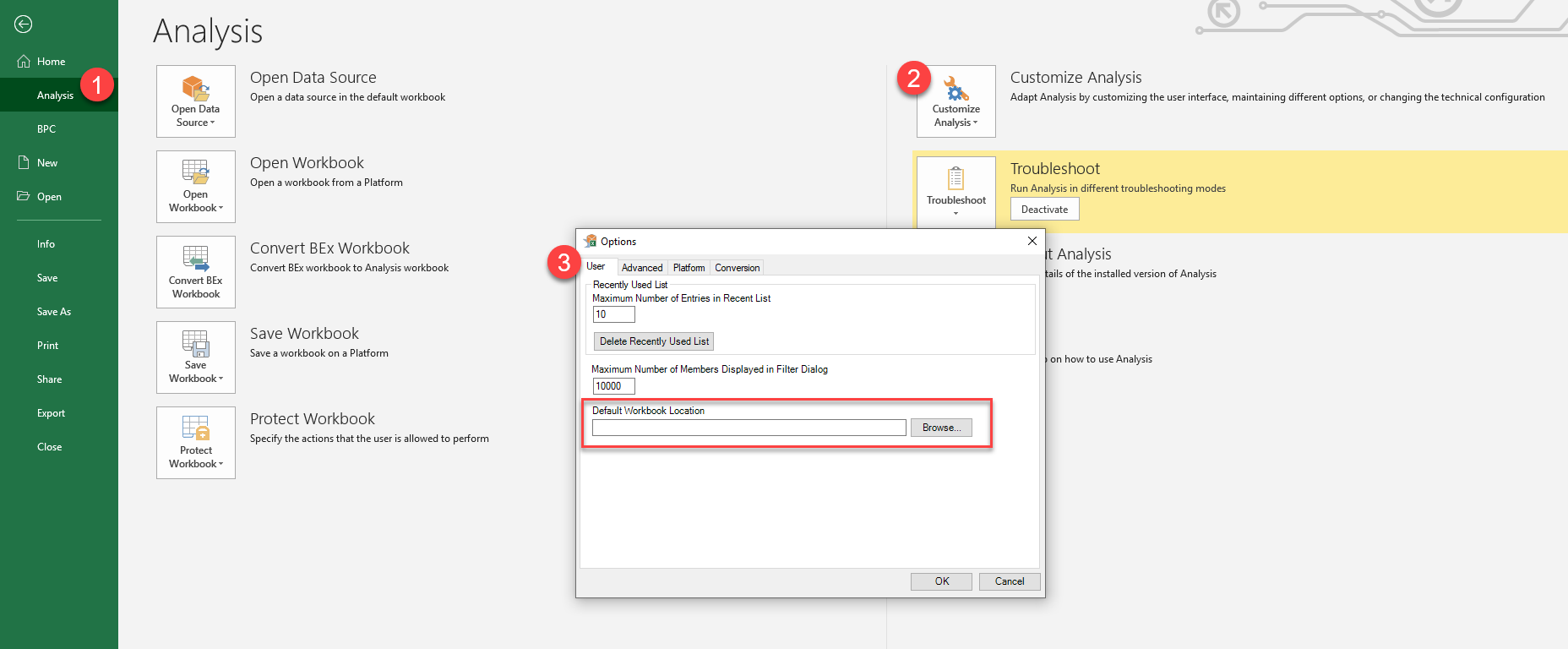Click the Deactivate troubleshooting button
The image size is (1568, 649).
coord(1045,210)
